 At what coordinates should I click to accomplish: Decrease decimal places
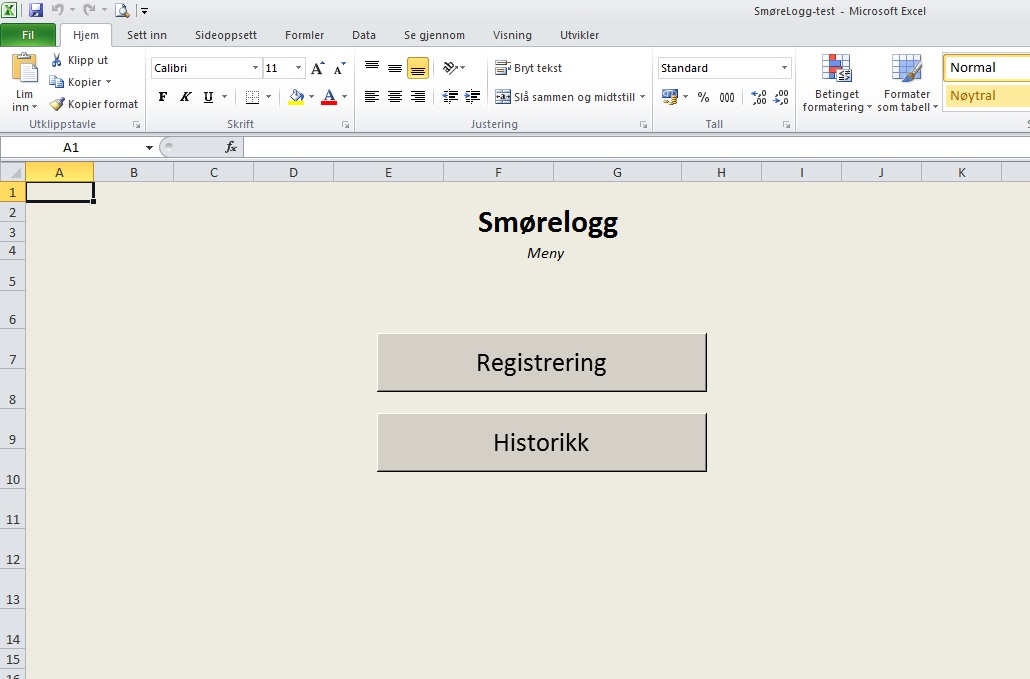click(x=781, y=97)
